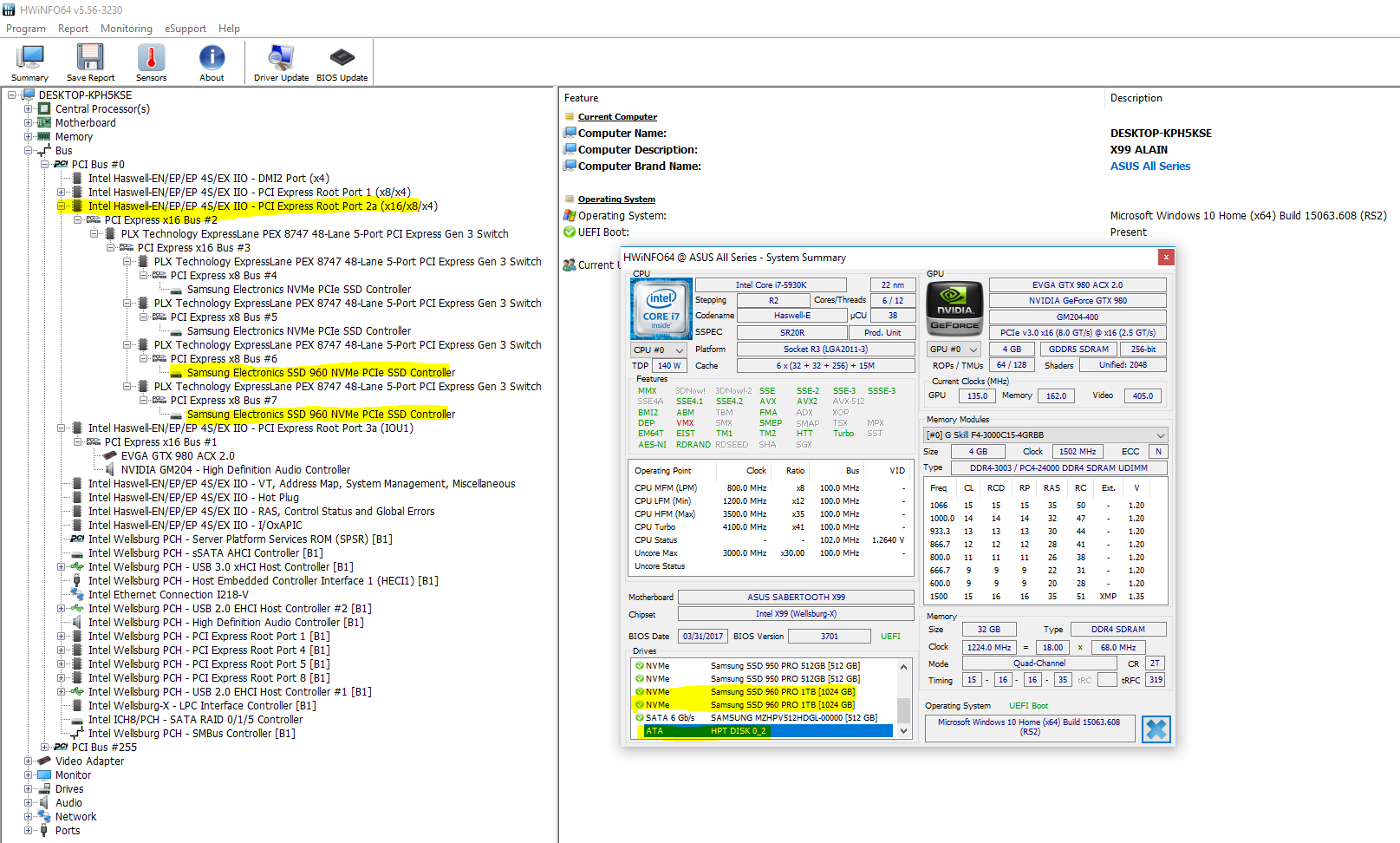This screenshot has width=1400, height=843.
Task: Select SSD 960 NVMe Controller under Bus #7
Action: pyautogui.click(x=321, y=415)
